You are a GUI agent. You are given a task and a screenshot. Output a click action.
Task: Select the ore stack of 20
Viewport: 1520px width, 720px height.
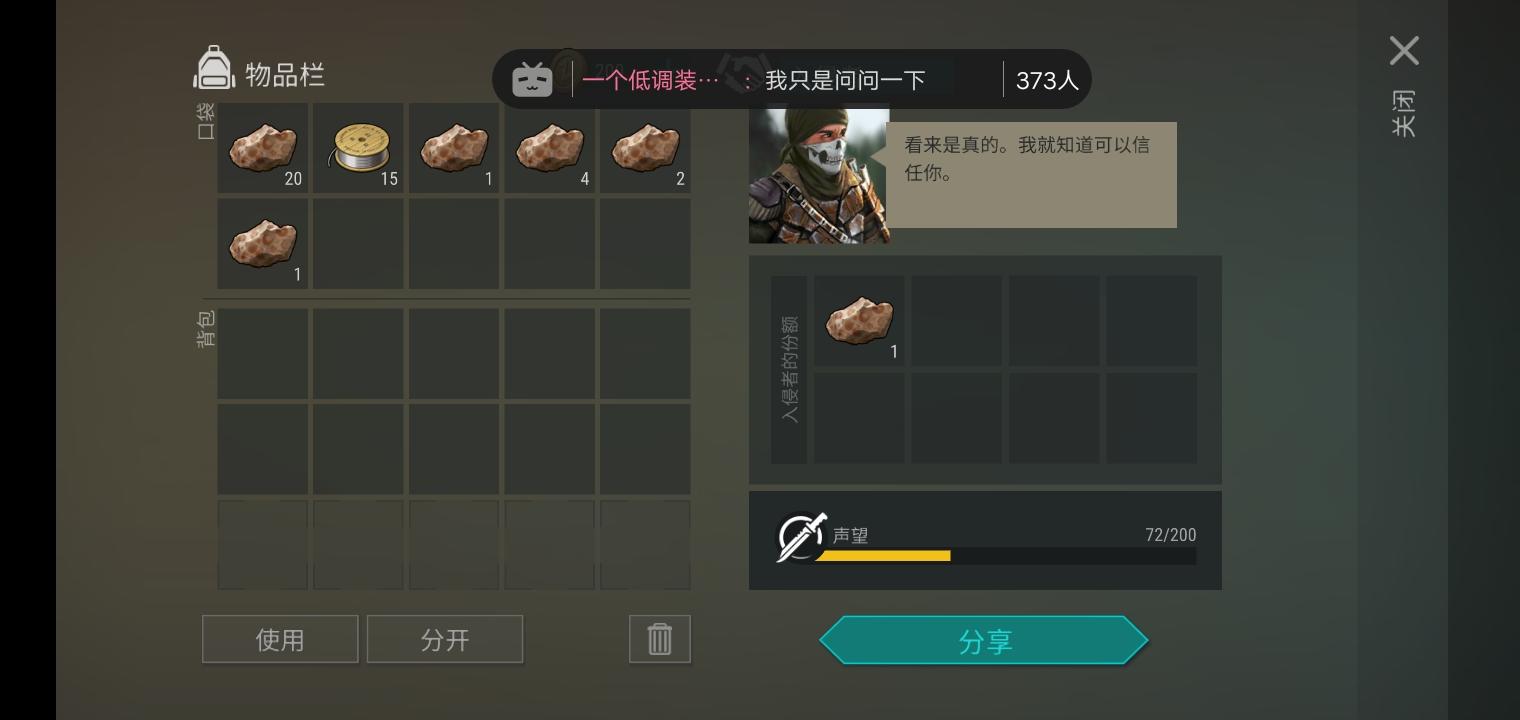click(x=263, y=148)
